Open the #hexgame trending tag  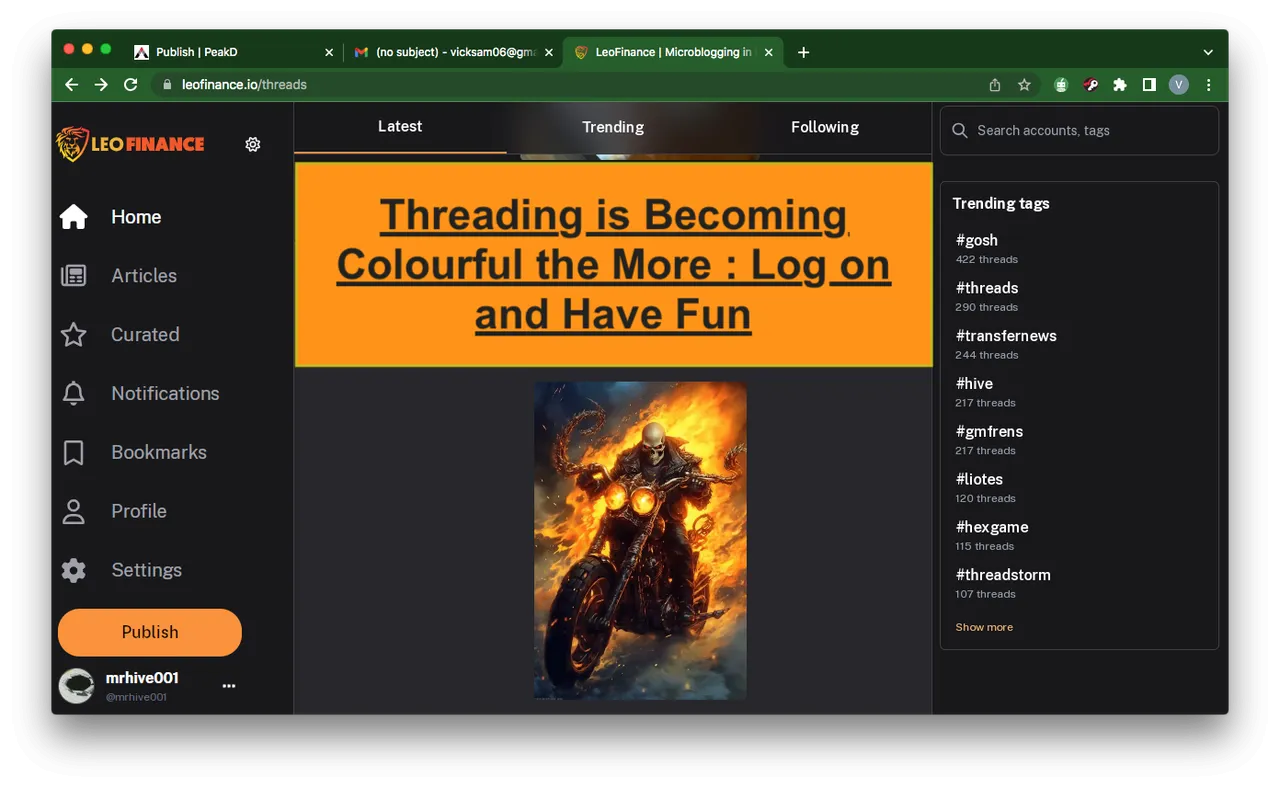(992, 528)
